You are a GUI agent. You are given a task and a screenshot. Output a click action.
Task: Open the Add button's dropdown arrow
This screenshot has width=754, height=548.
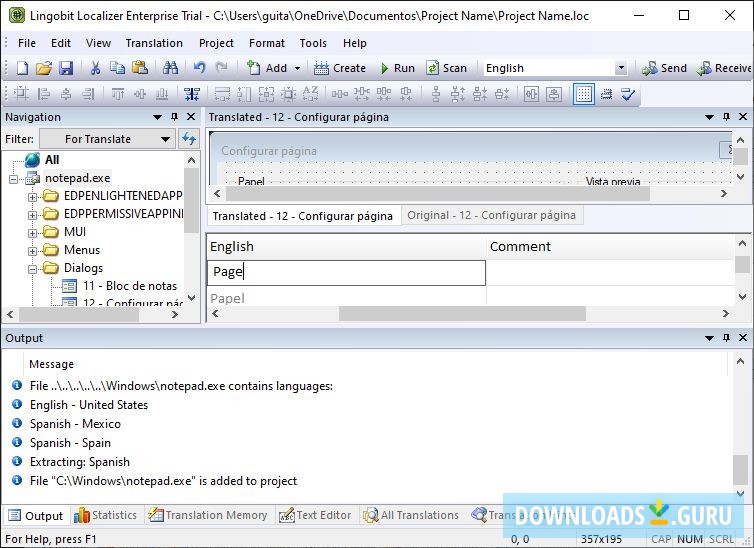pos(298,68)
